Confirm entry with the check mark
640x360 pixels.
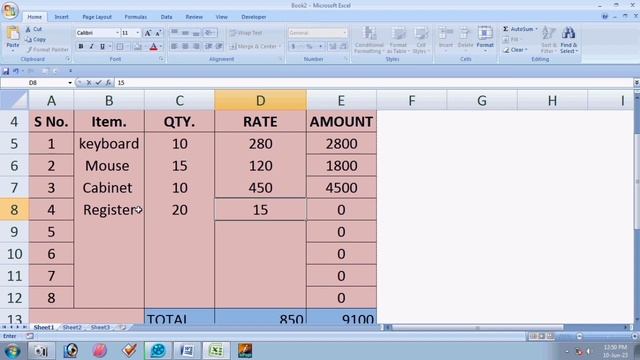[x=98, y=83]
